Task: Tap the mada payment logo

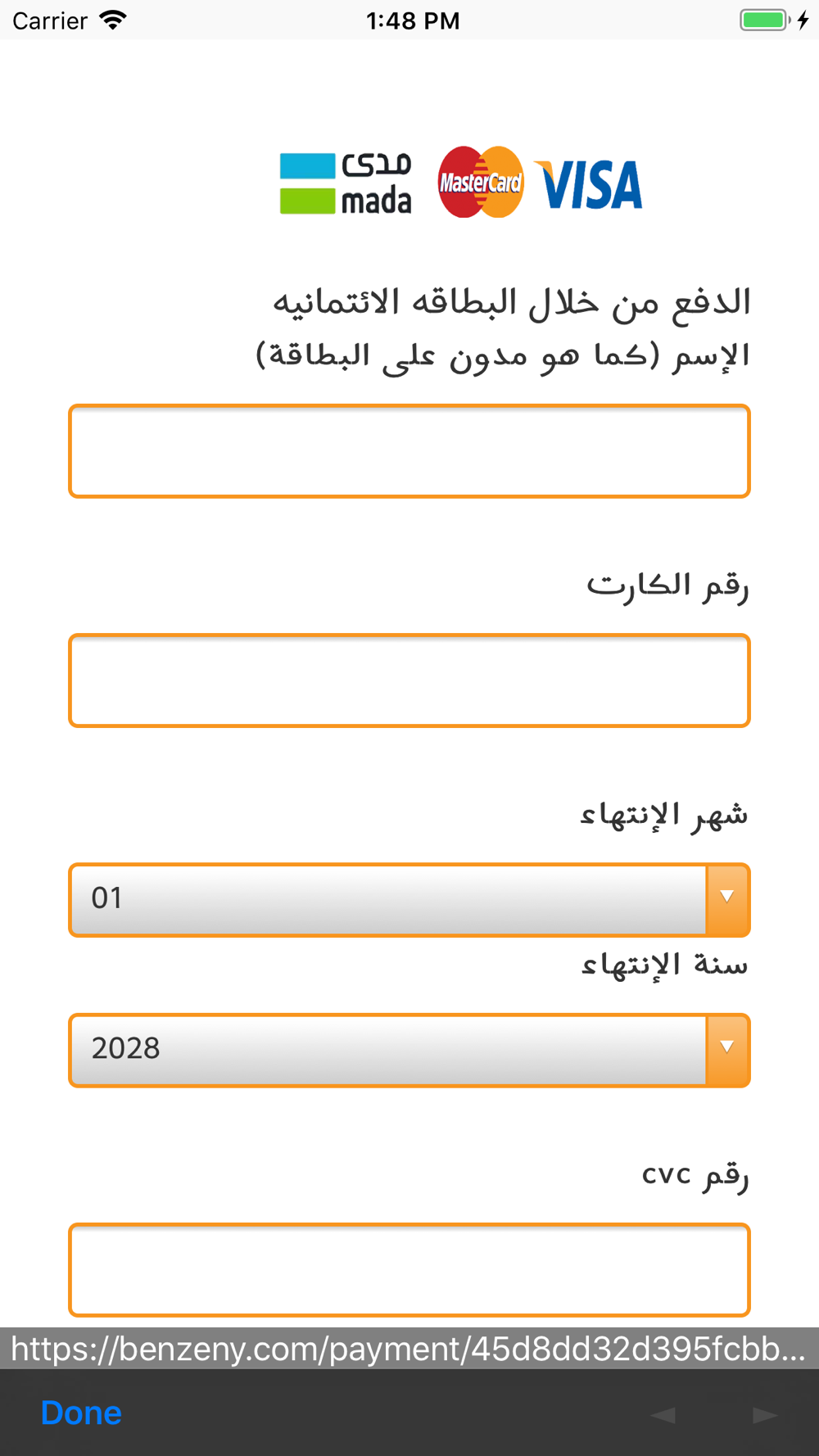Action: click(x=346, y=183)
